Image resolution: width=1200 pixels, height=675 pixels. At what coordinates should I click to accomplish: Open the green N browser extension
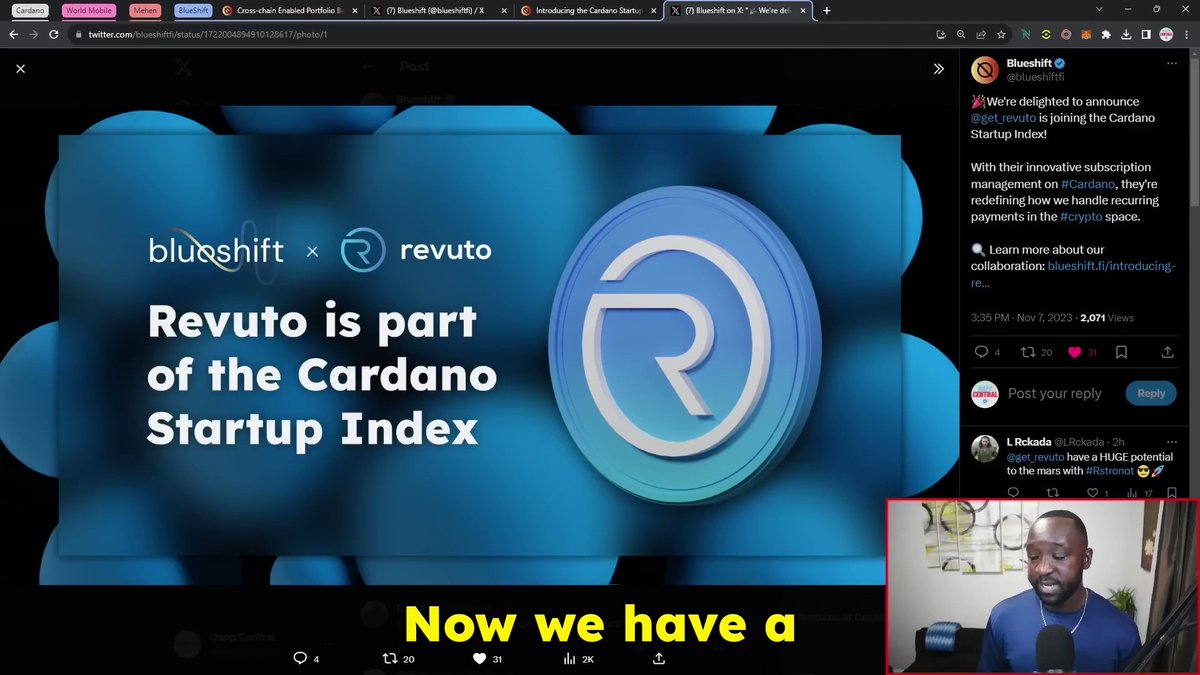[x=1026, y=34]
